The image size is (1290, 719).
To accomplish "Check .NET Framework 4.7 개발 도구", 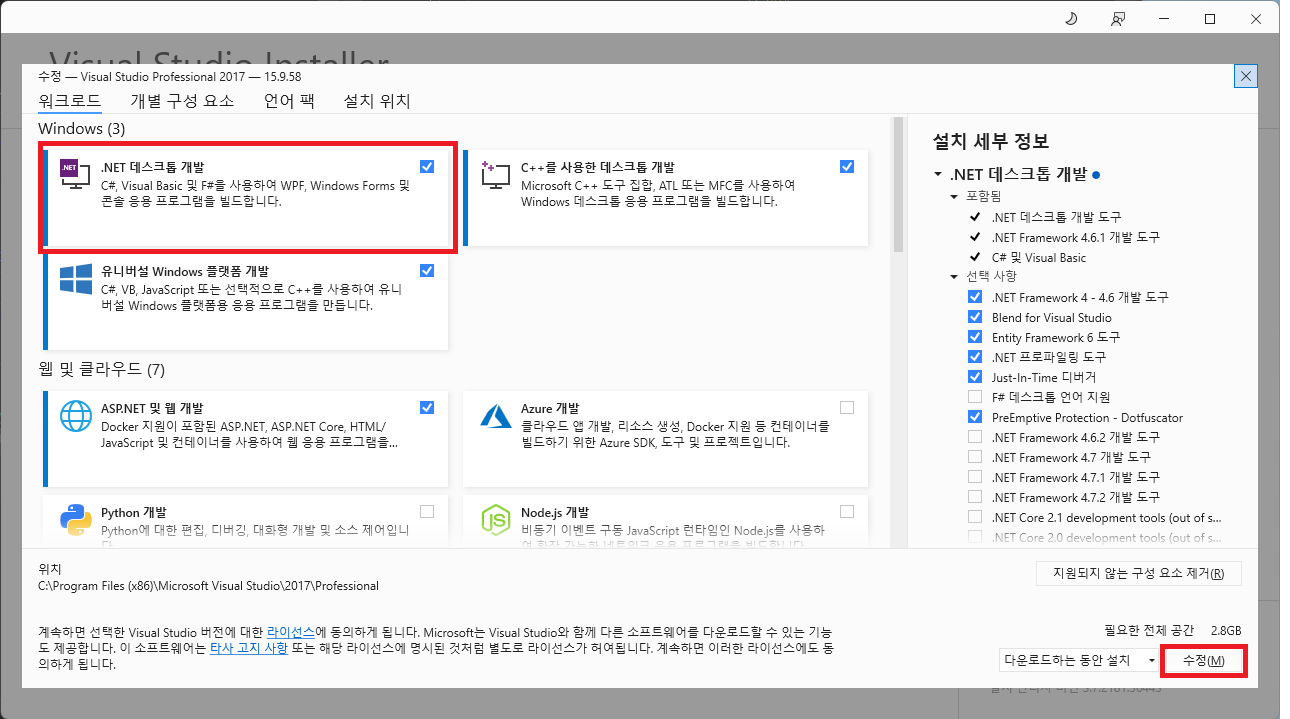I will coord(975,457).
